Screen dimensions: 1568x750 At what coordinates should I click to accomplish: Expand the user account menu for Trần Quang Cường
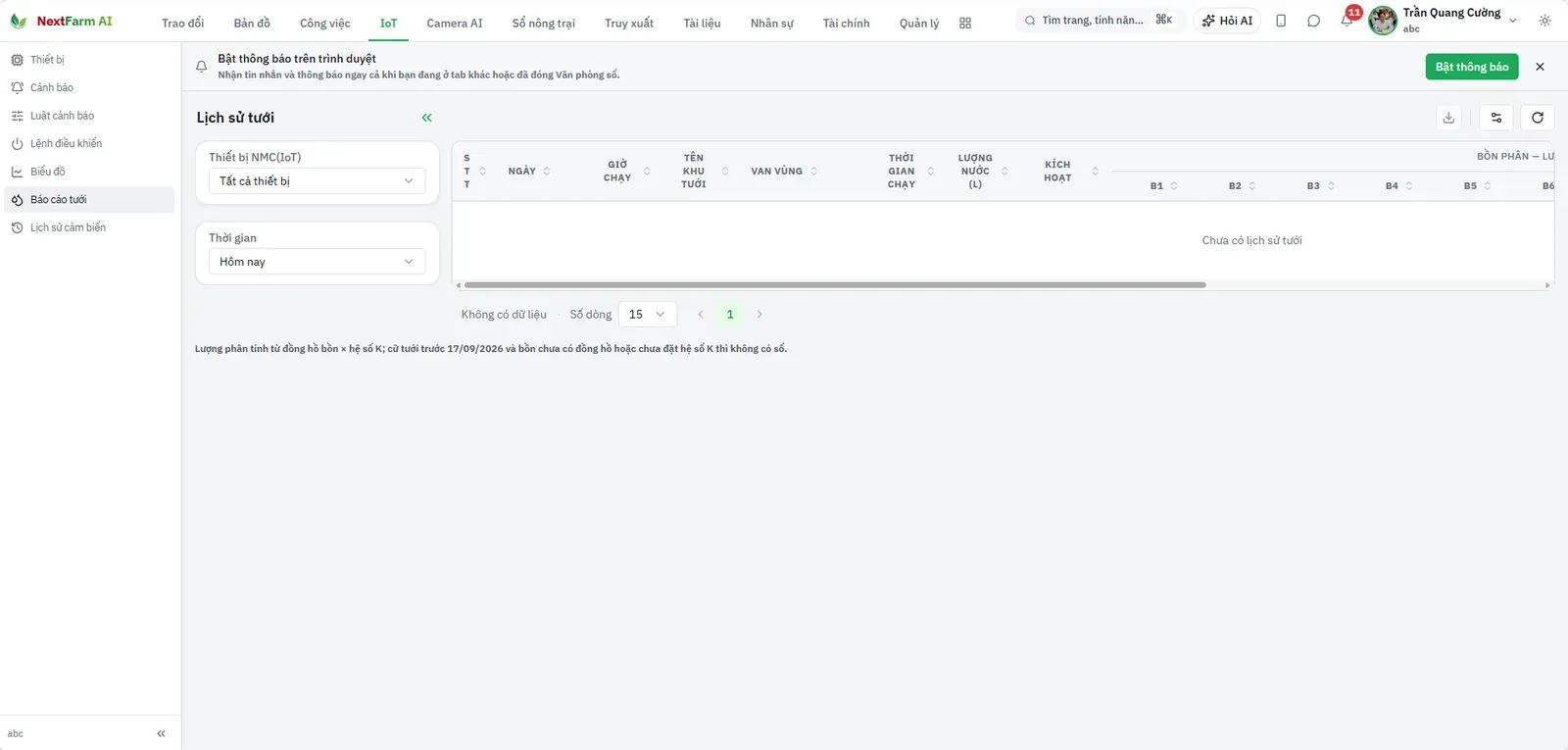[1513, 21]
